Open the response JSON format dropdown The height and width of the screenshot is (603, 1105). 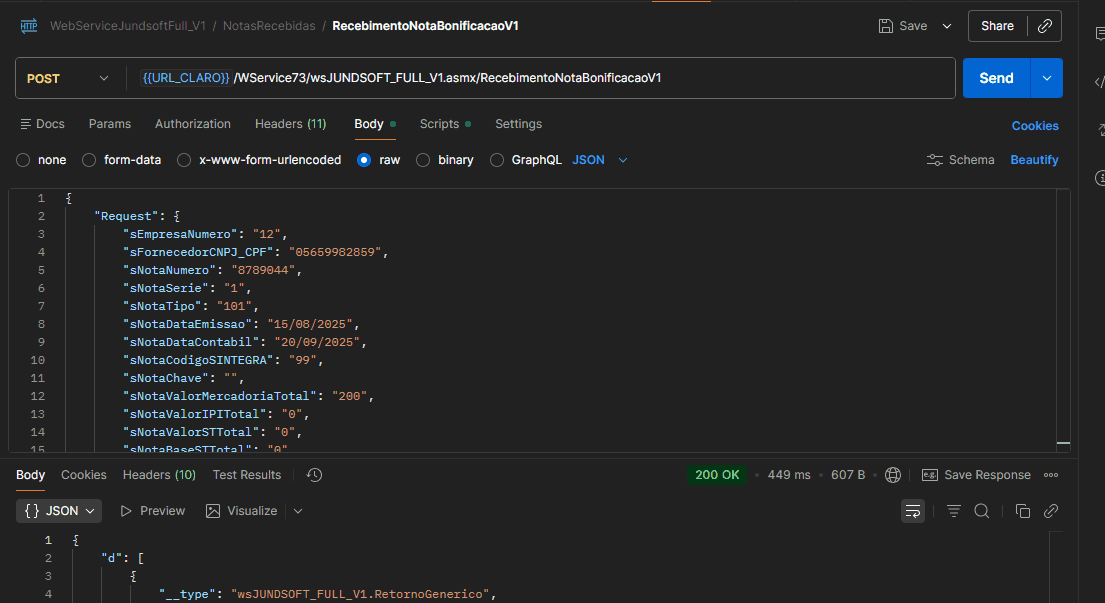coord(61,511)
